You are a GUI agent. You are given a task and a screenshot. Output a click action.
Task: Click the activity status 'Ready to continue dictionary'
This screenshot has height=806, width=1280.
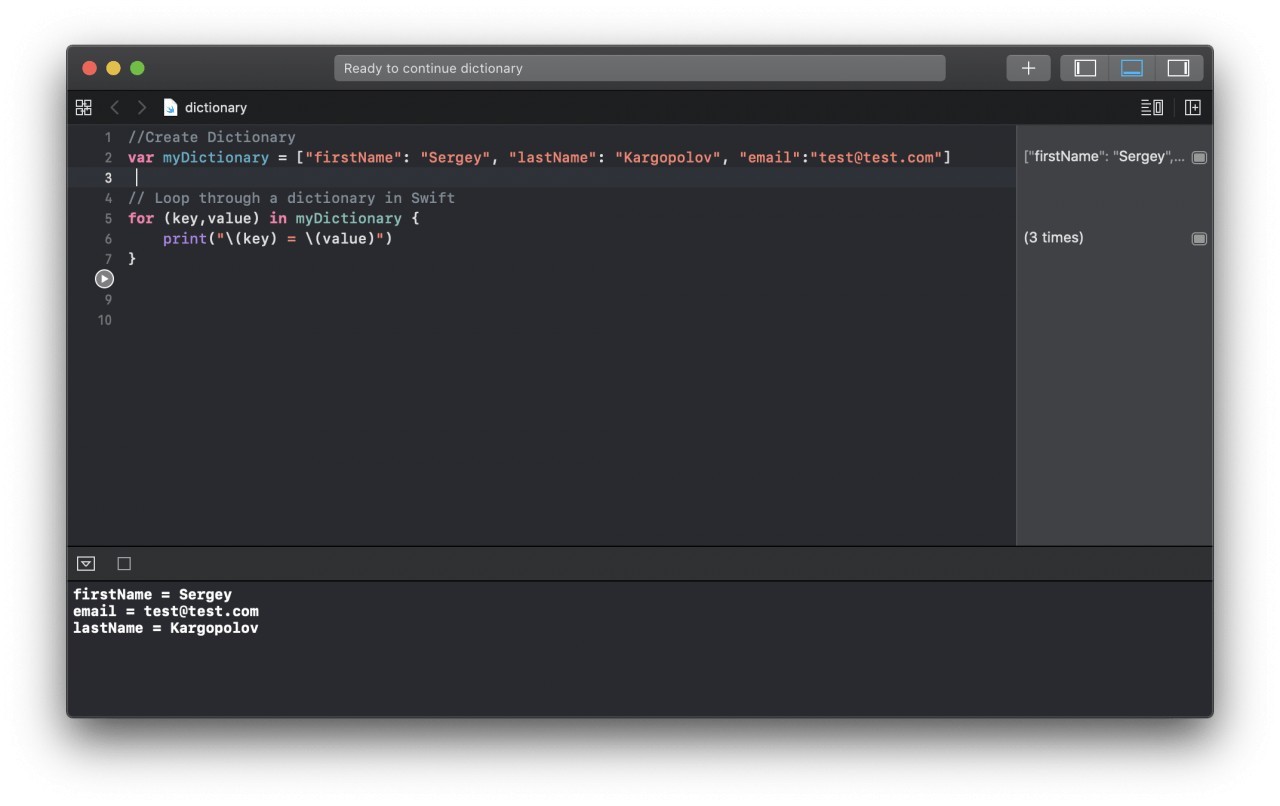tap(640, 68)
